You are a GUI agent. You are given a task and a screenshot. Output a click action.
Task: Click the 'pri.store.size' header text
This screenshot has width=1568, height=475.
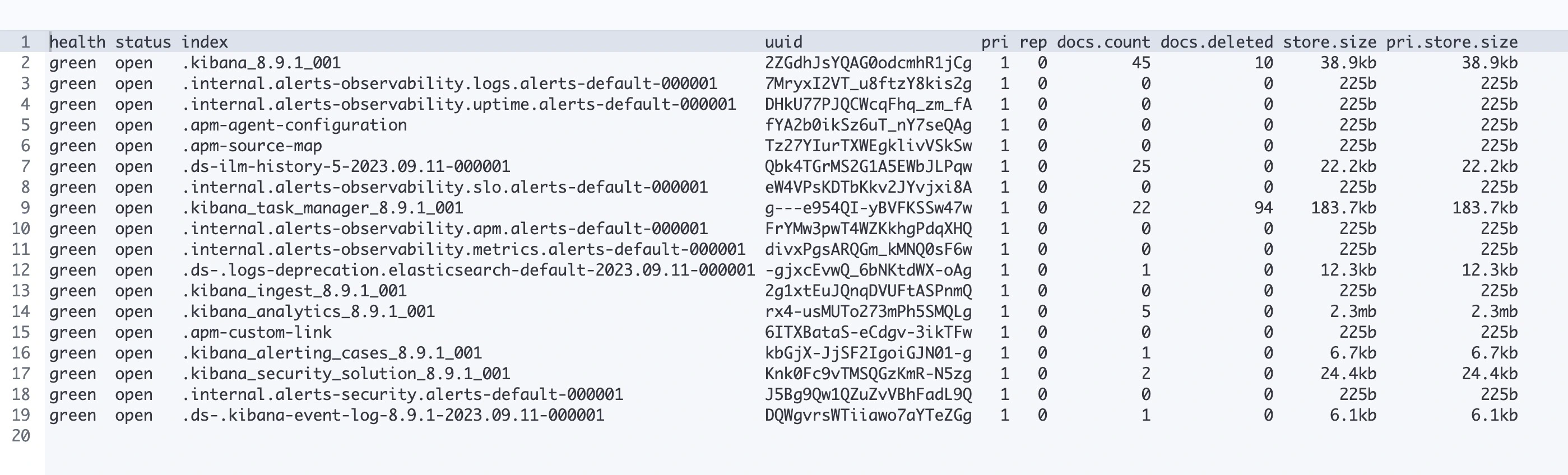[x=1452, y=42]
